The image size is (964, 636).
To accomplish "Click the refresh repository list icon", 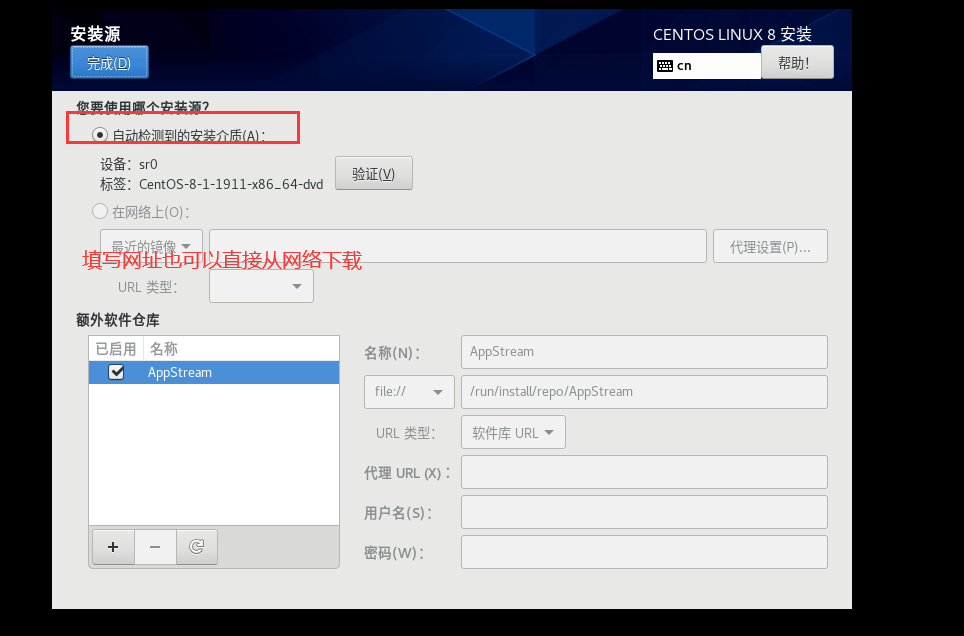I will (197, 547).
